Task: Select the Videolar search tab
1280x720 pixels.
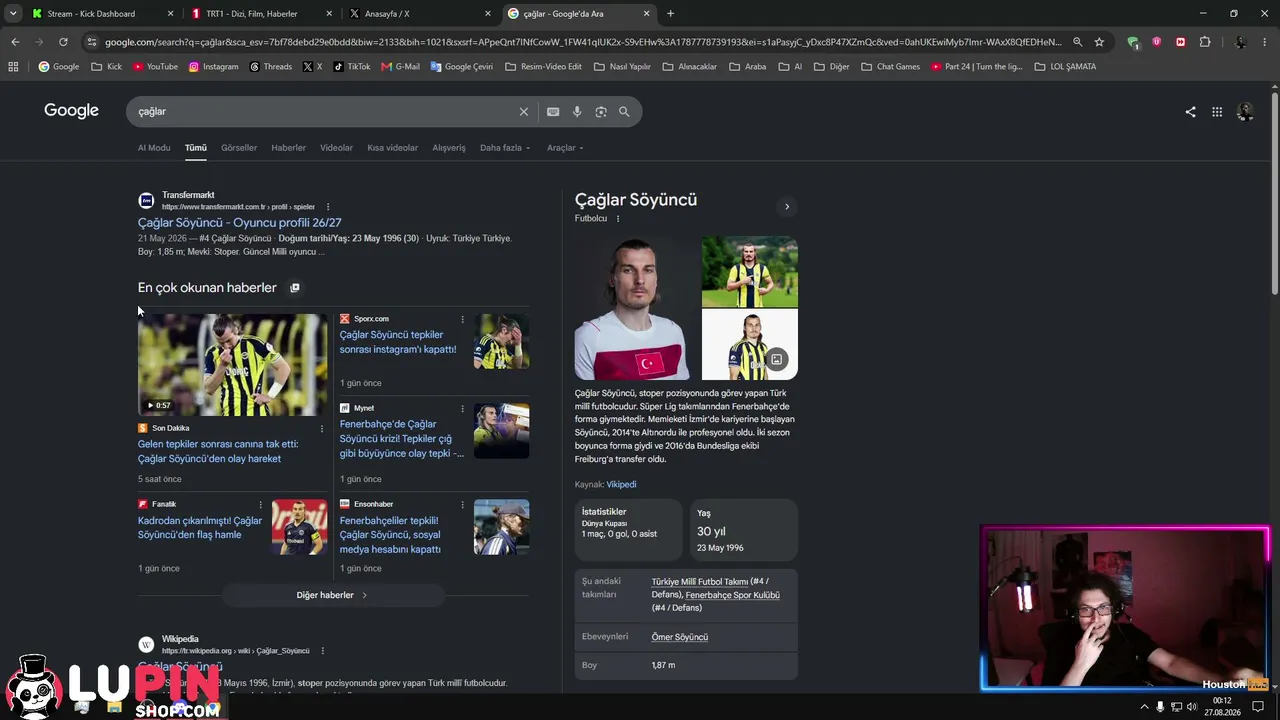Action: click(336, 148)
